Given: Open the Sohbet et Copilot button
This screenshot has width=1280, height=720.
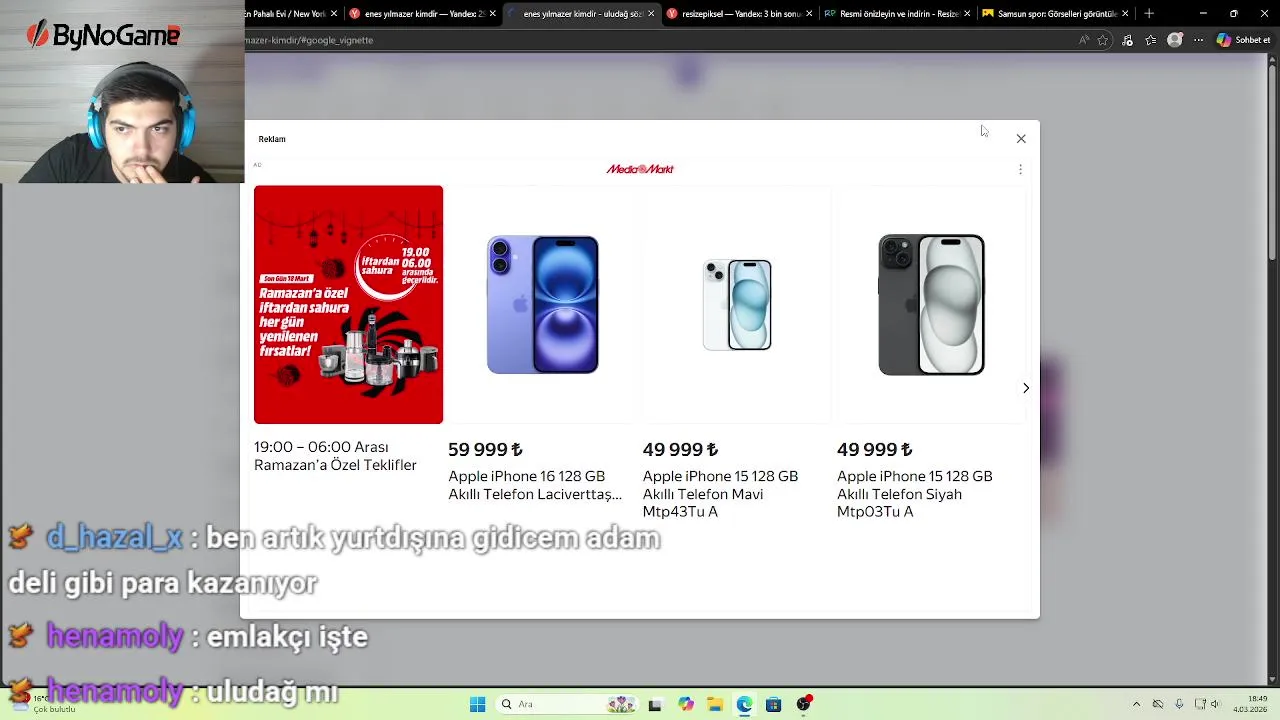Looking at the screenshot, I should 1243,40.
